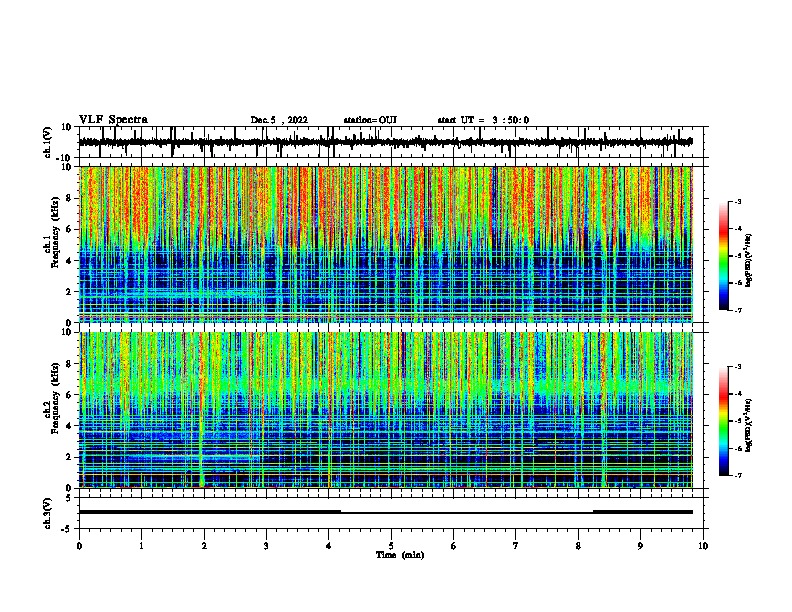Click the "-7" label on ch.1 color scale

click(737, 310)
